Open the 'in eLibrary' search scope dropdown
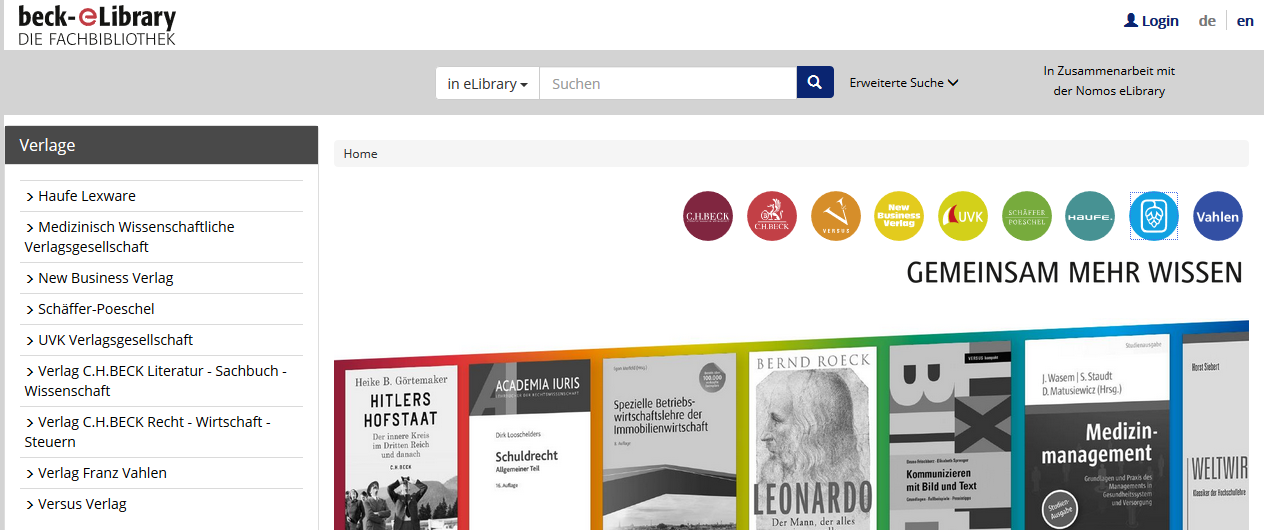1264x530 pixels. pos(487,84)
